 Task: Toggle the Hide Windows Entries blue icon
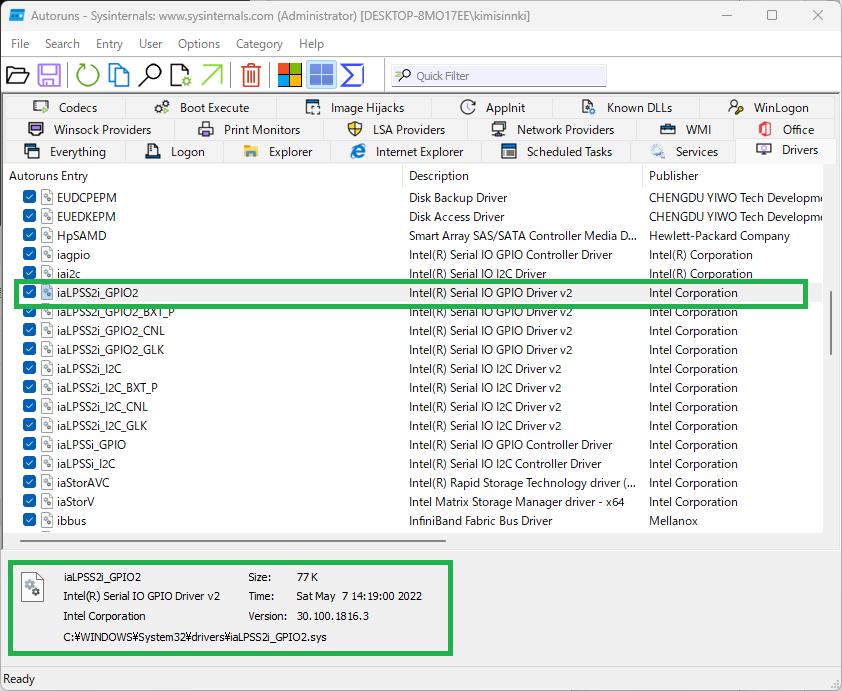(322, 75)
